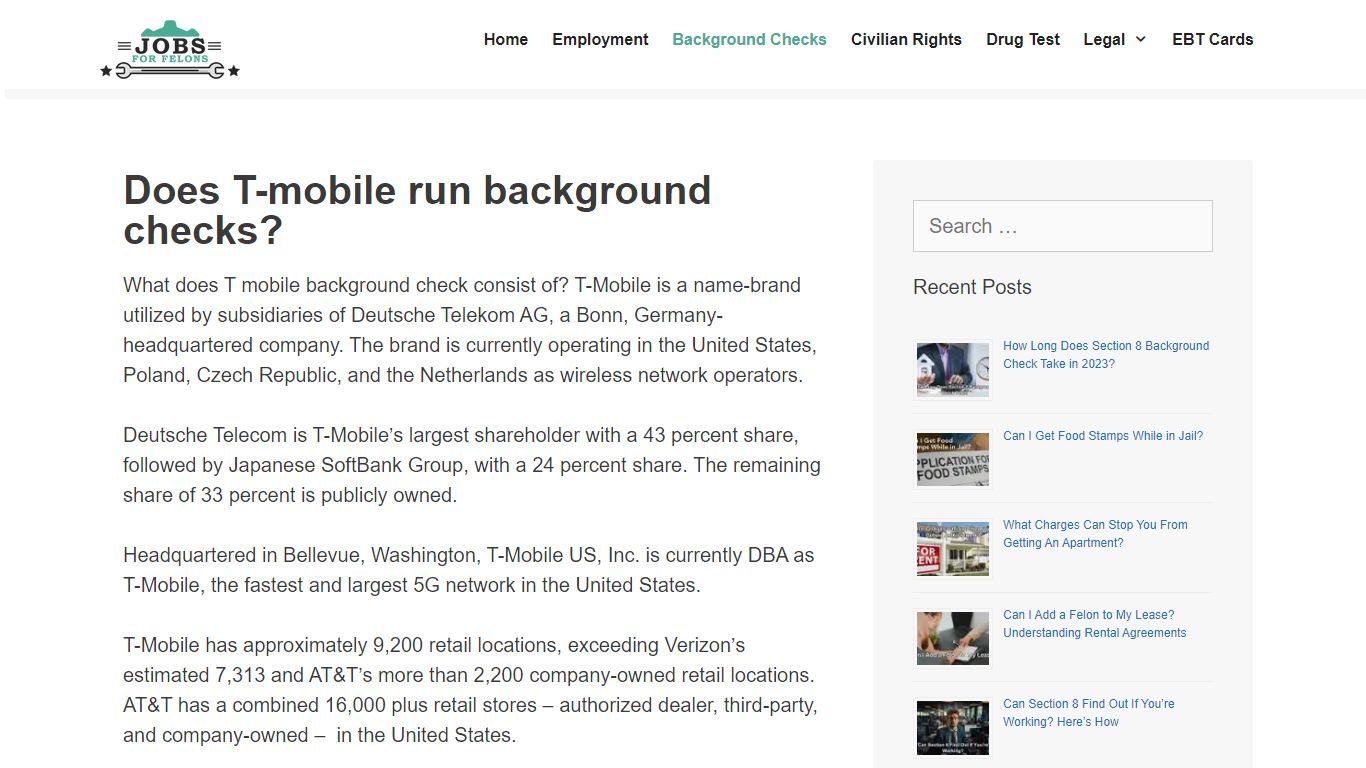Click the paragraph starting 'Headquartered in Bellevue, Washington'
Image resolution: width=1366 pixels, height=768 pixels.
[x=469, y=570]
